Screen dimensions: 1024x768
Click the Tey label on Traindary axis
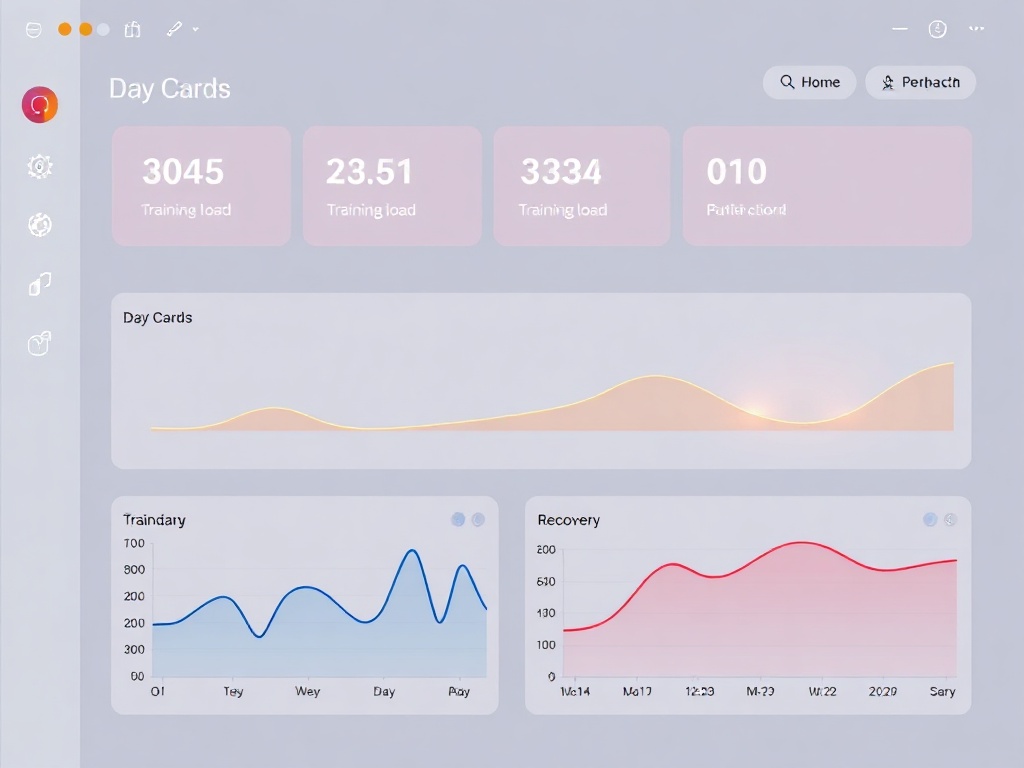click(233, 692)
